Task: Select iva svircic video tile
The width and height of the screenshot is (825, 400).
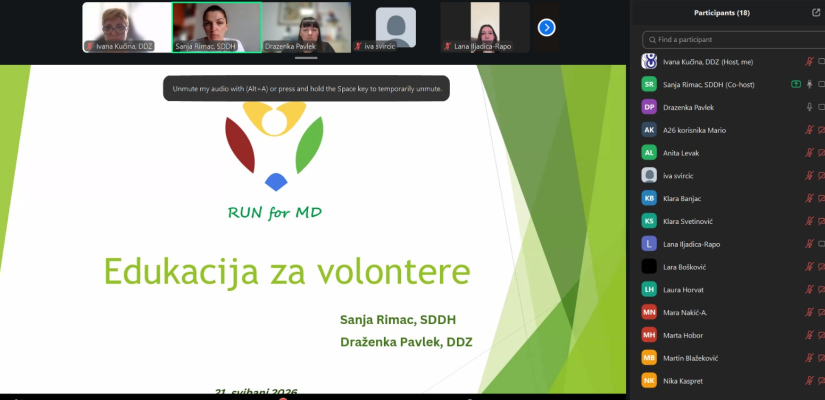Action: [396, 27]
